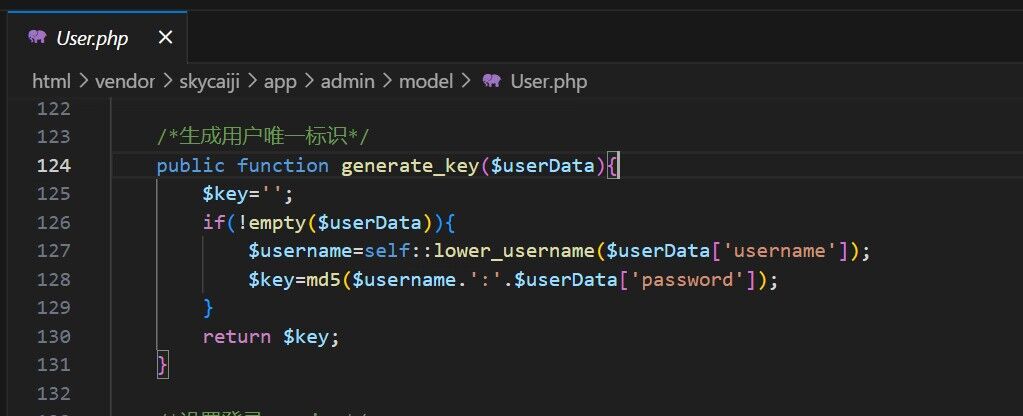Open the html breadcrumb folder
This screenshot has width=1023, height=416.
[x=51, y=81]
